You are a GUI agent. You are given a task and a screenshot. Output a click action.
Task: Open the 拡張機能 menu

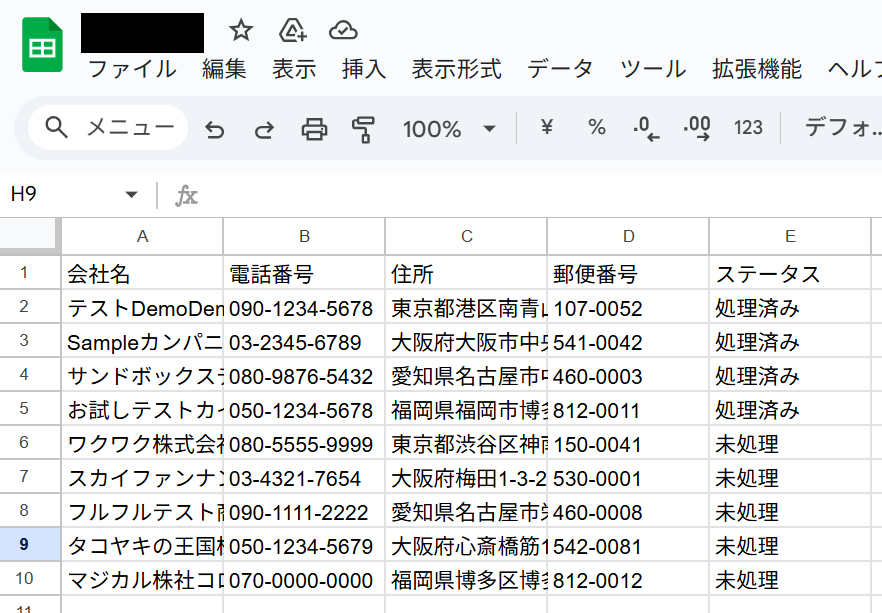click(x=757, y=69)
